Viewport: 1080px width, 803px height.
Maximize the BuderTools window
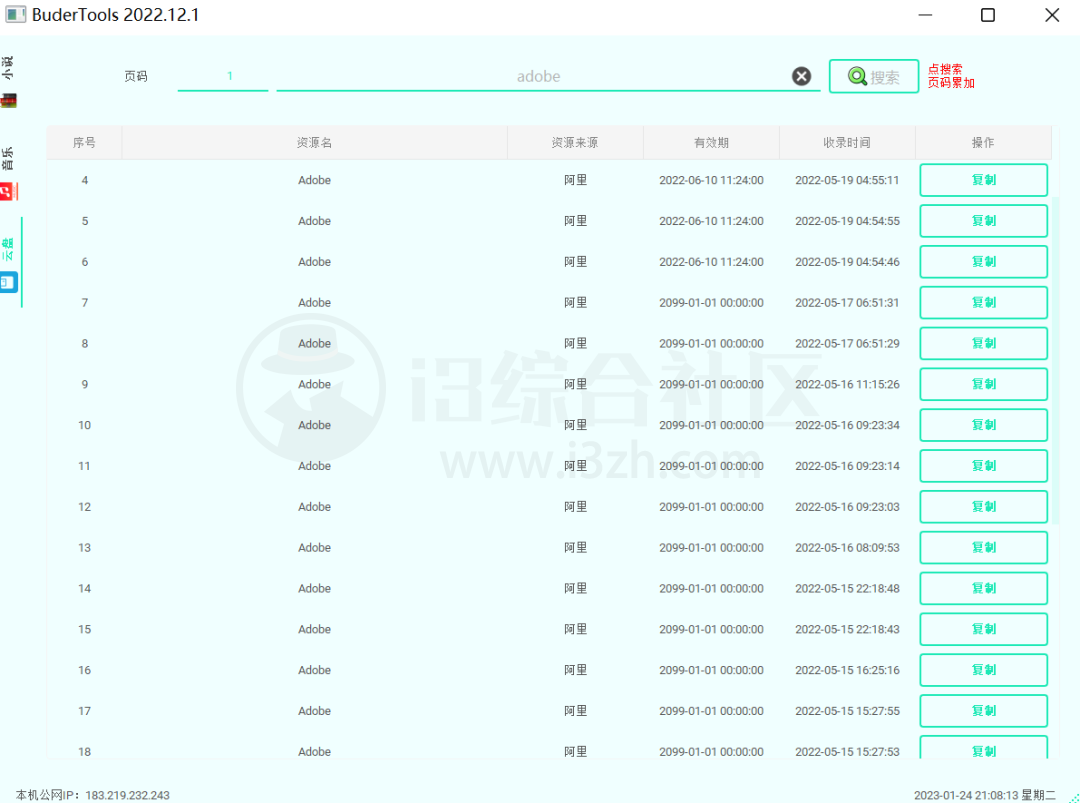click(988, 14)
